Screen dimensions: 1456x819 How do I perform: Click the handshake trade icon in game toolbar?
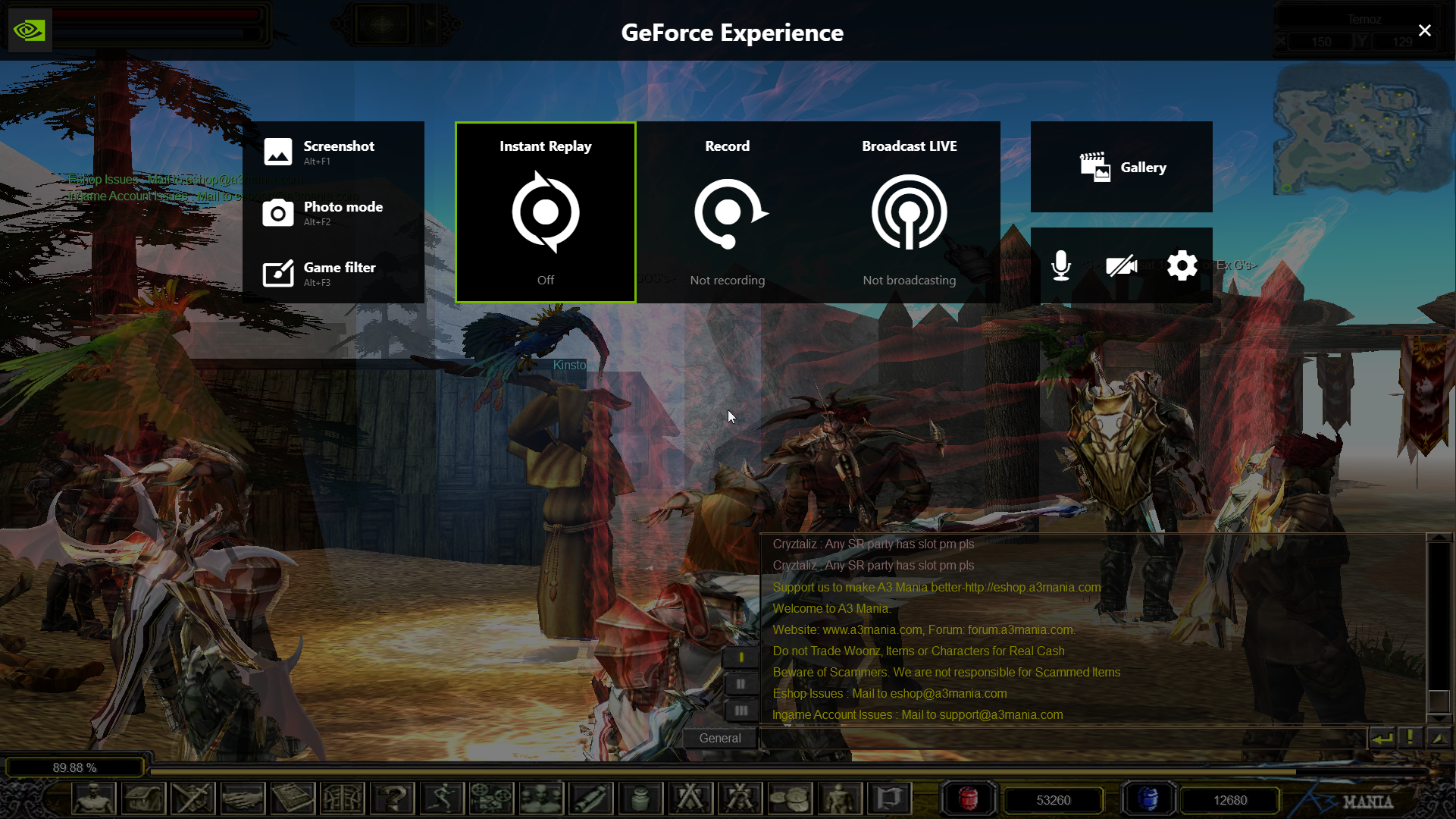tap(243, 799)
